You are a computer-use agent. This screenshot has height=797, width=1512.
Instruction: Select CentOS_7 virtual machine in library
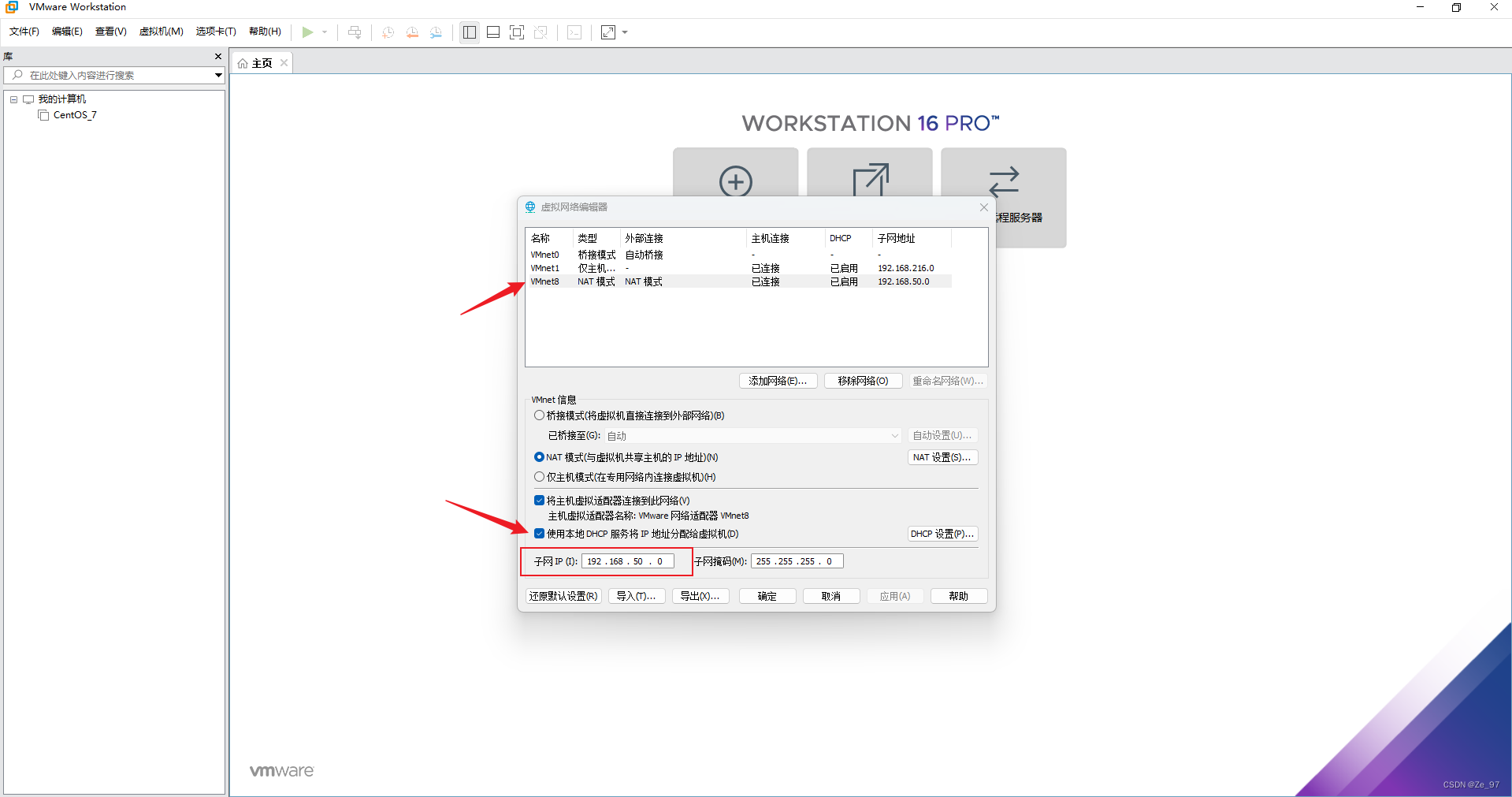coord(75,115)
